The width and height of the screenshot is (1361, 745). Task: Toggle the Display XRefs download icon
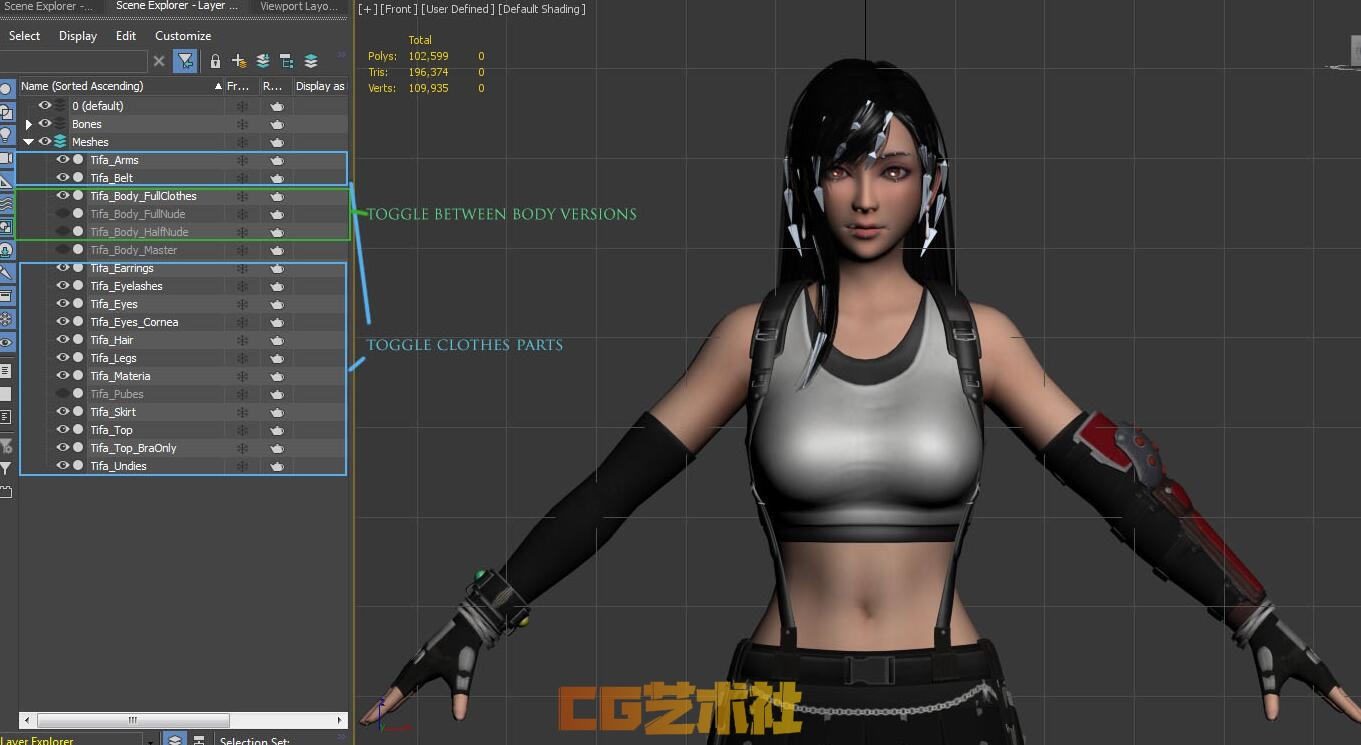pos(6,250)
